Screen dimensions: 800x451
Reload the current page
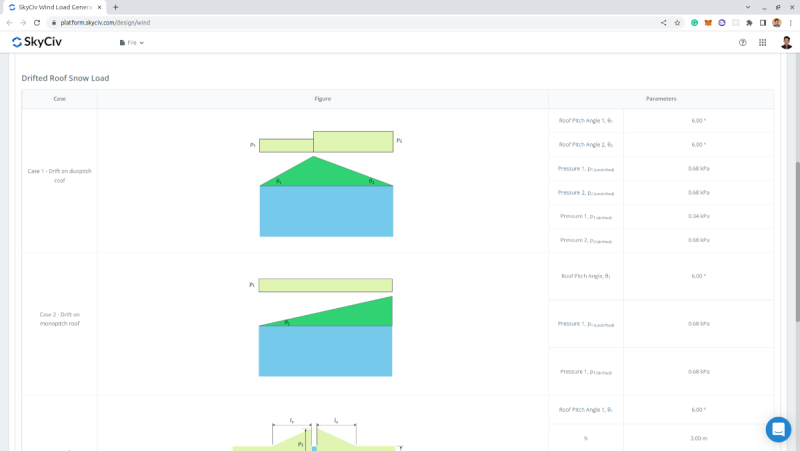[37, 22]
